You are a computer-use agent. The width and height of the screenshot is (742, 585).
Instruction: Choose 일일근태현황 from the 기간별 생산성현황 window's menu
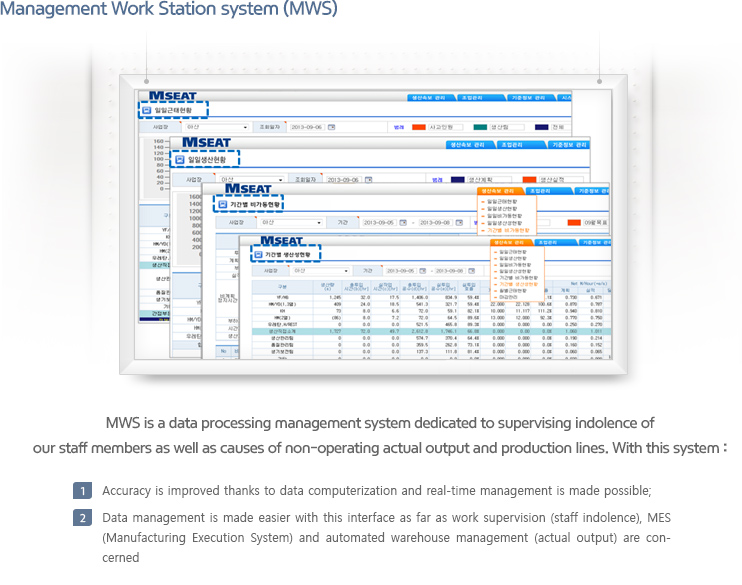pos(513,252)
